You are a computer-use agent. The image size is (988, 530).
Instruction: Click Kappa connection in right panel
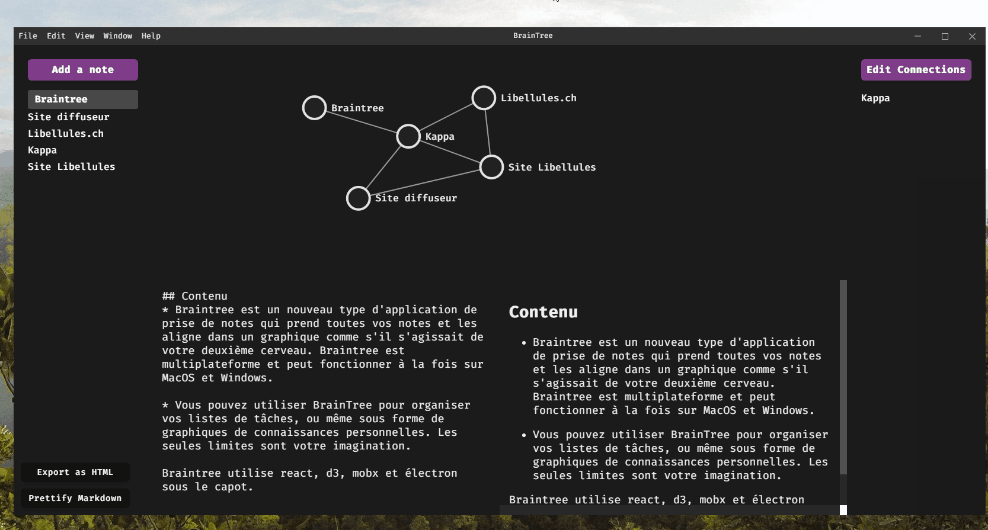[875, 98]
